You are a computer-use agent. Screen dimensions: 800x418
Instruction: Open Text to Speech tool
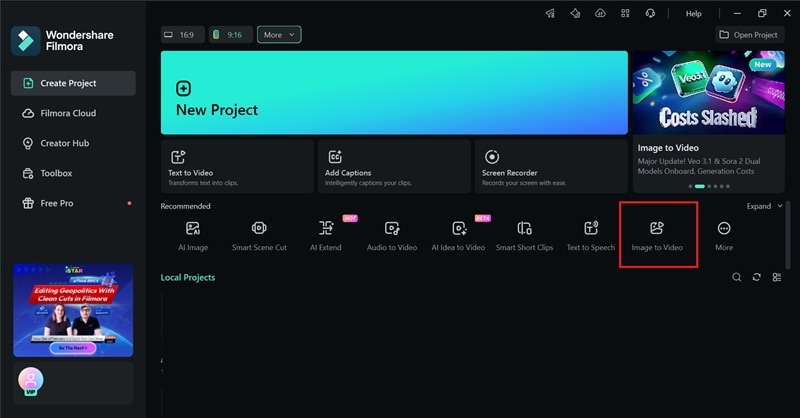(x=591, y=236)
